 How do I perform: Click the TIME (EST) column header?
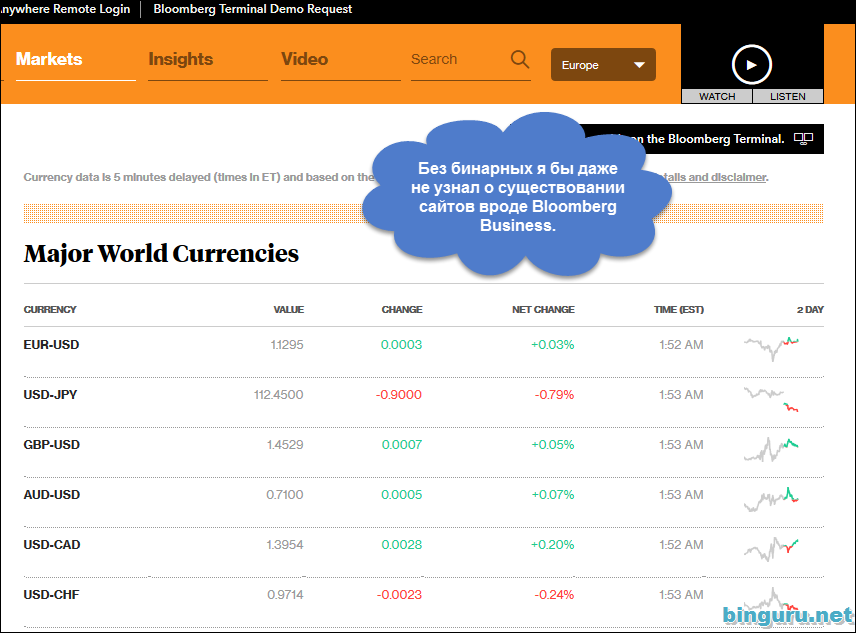pyautogui.click(x=679, y=309)
